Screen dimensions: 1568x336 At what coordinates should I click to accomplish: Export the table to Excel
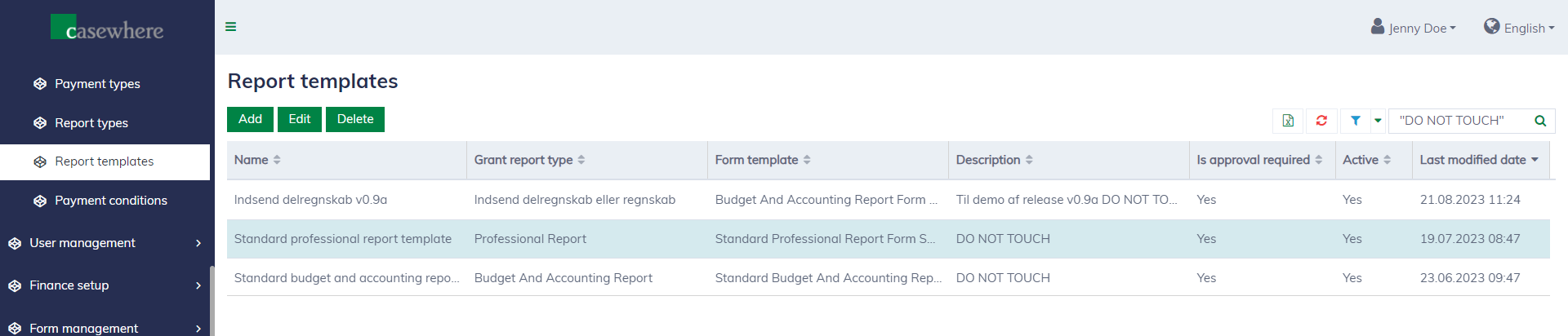1288,121
